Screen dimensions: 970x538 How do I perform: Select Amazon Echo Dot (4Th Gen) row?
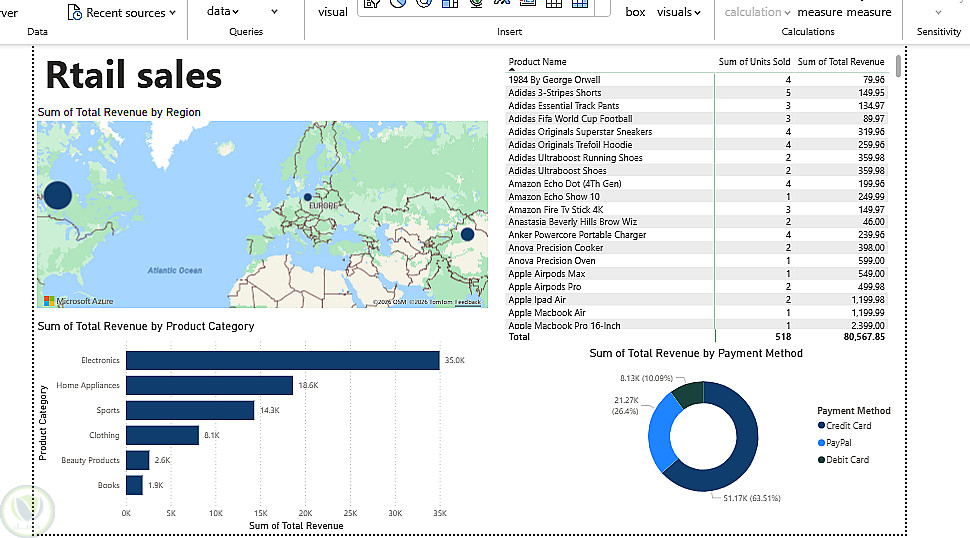click(696, 184)
